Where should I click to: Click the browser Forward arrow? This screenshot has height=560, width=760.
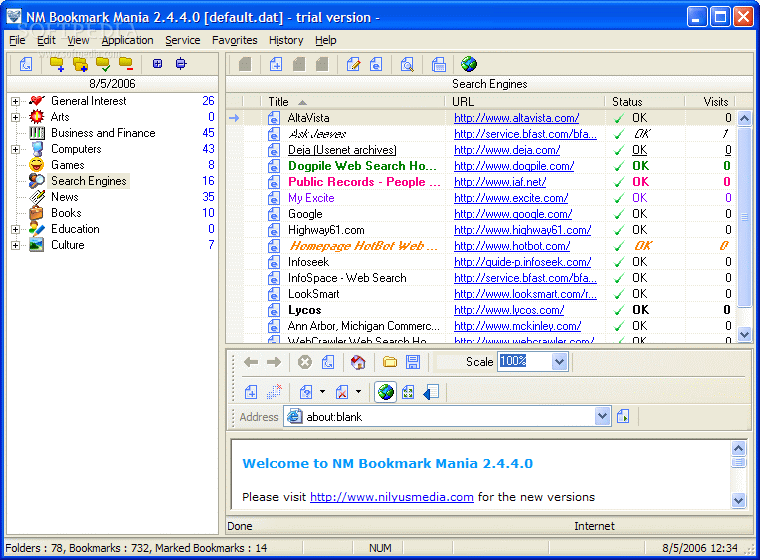pyautogui.click(x=274, y=362)
